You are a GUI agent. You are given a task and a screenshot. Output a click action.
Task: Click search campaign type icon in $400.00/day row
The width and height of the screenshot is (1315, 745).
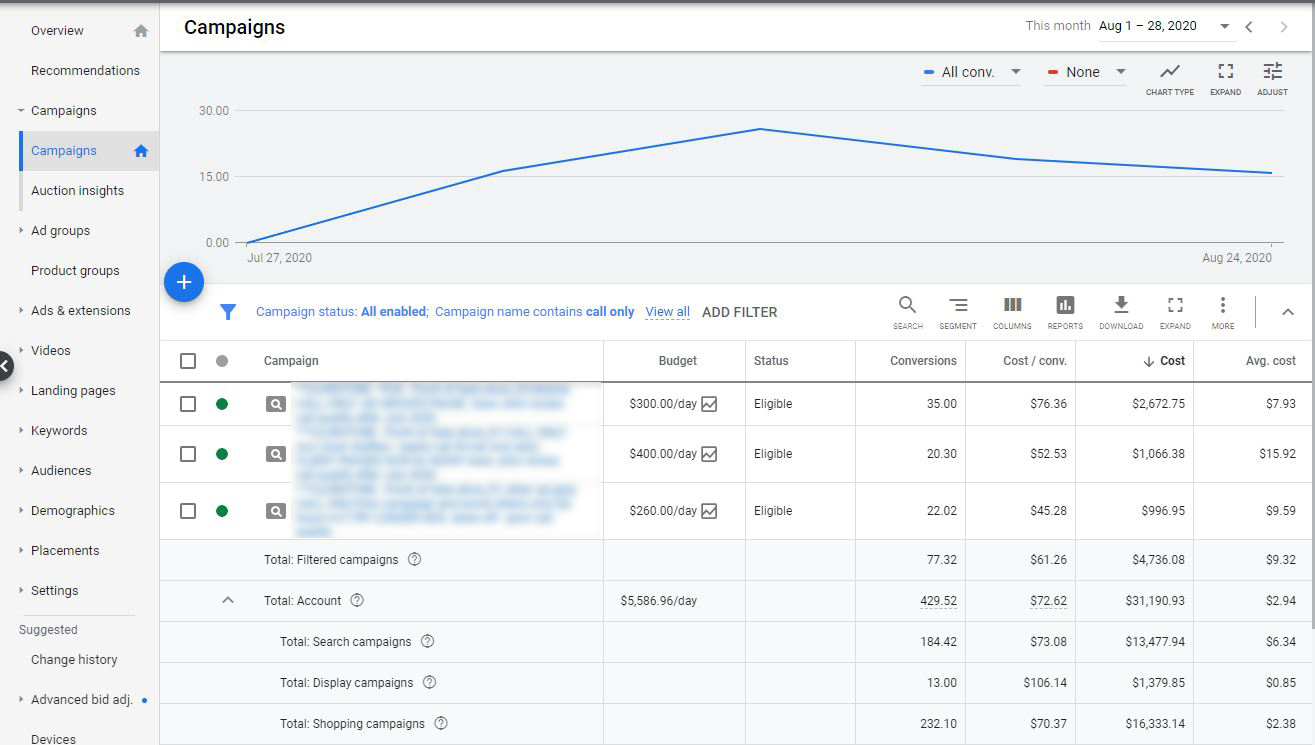pyautogui.click(x=275, y=454)
